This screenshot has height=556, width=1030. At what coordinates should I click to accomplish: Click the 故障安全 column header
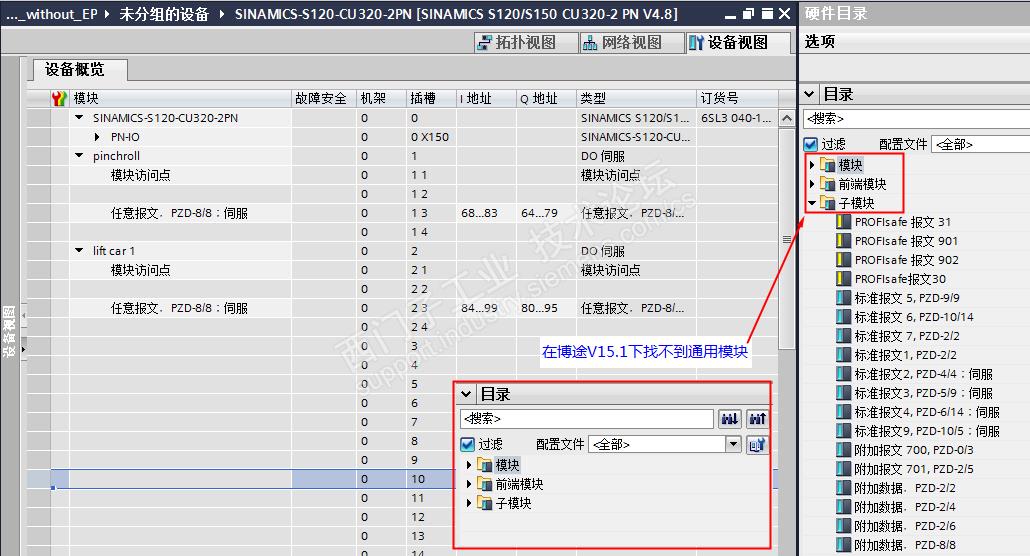(x=323, y=99)
